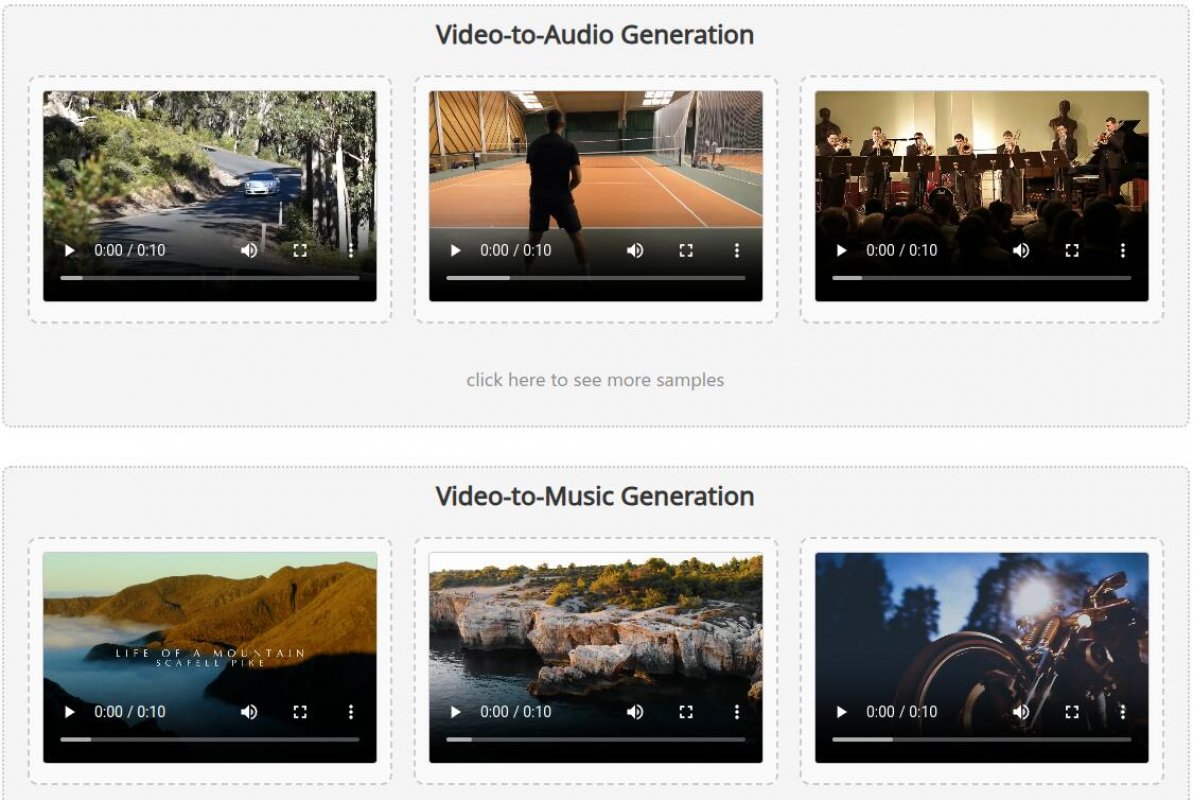Enter fullscreen on the mountain video
This screenshot has width=1193, height=800.
click(x=300, y=713)
